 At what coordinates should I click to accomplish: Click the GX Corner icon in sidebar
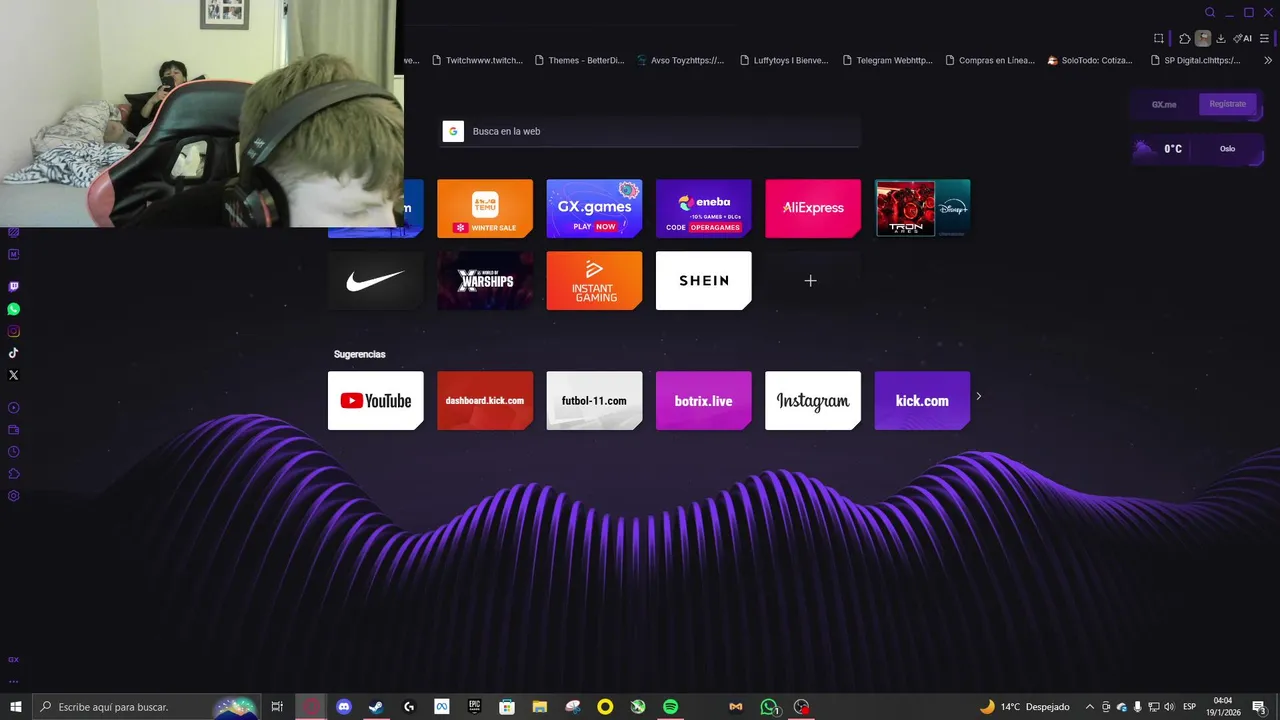(13, 660)
